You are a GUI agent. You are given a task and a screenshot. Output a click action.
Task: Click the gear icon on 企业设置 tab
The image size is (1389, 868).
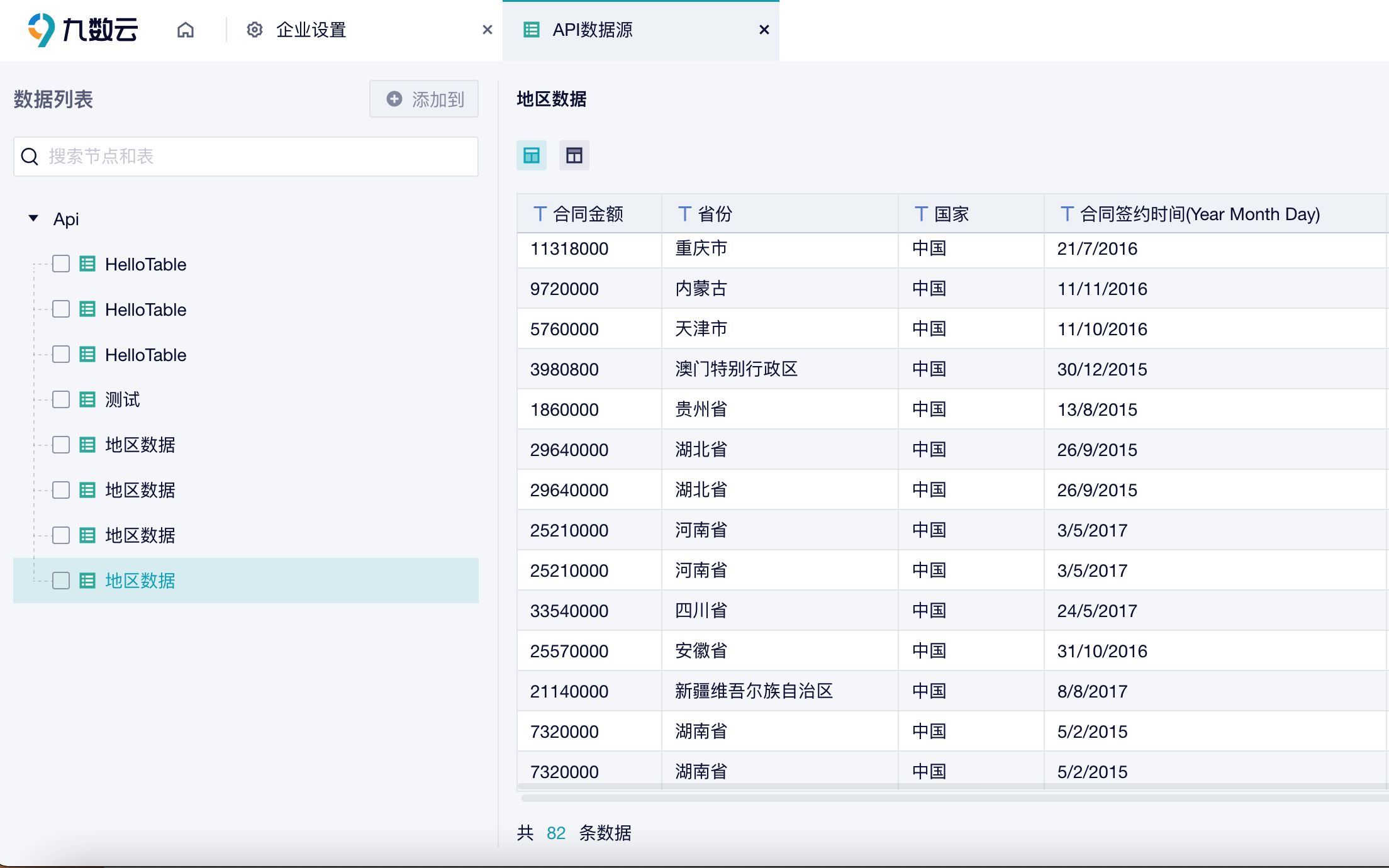[x=254, y=30]
